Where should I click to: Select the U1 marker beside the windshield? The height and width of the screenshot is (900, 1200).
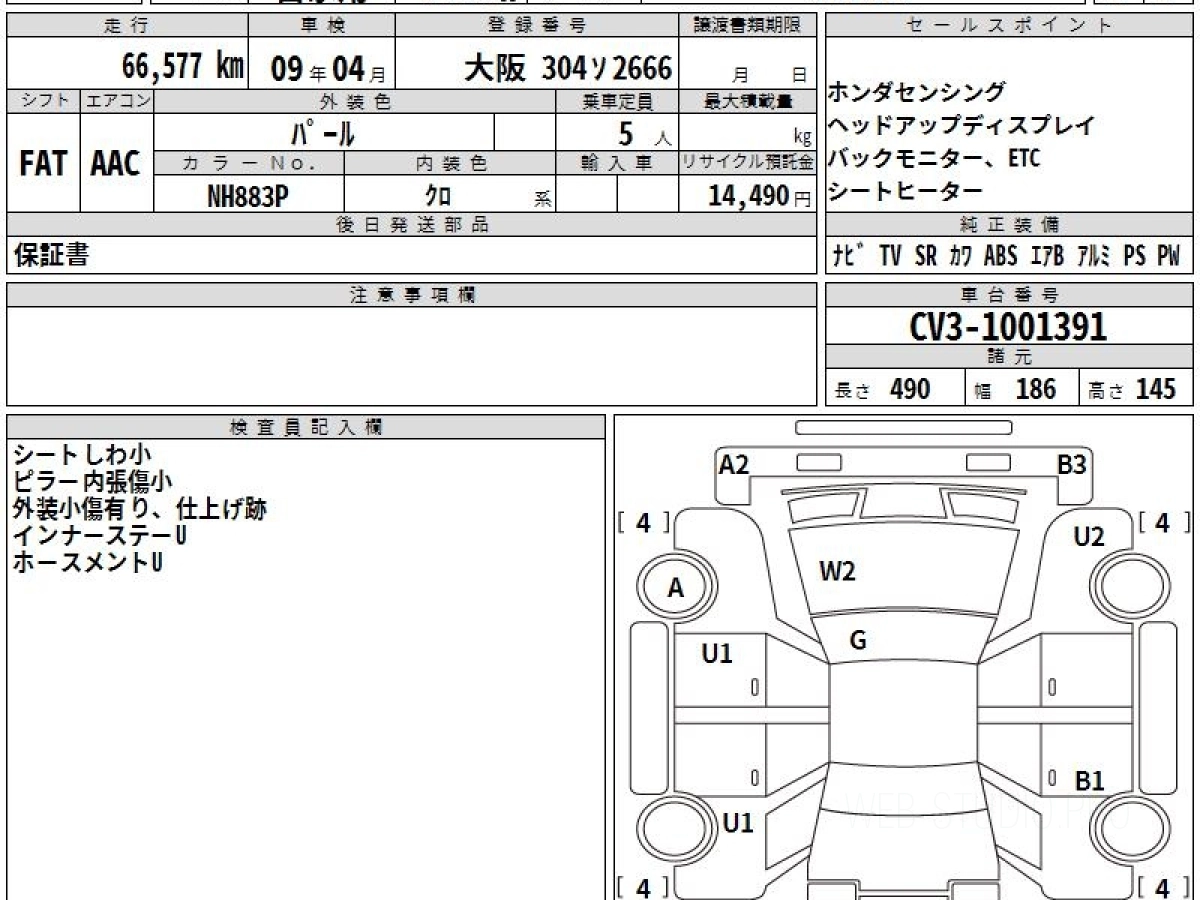pyautogui.click(x=717, y=654)
